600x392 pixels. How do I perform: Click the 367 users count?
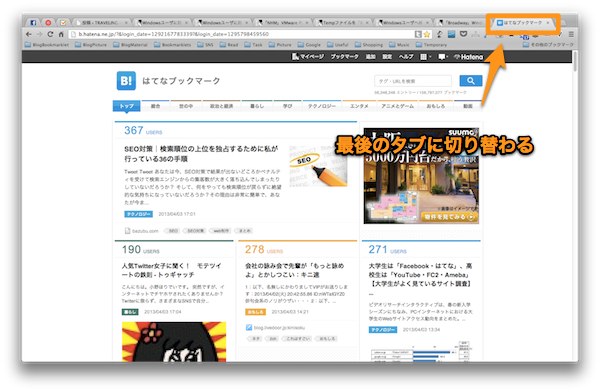(x=143, y=131)
